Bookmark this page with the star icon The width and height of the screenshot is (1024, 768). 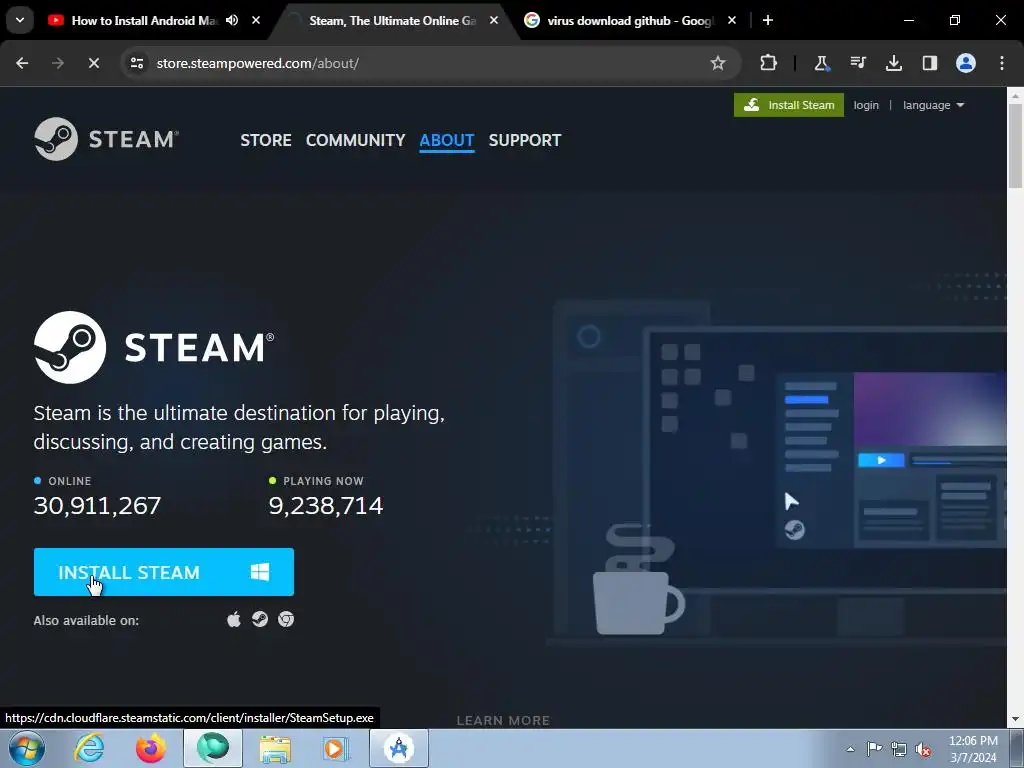[718, 63]
